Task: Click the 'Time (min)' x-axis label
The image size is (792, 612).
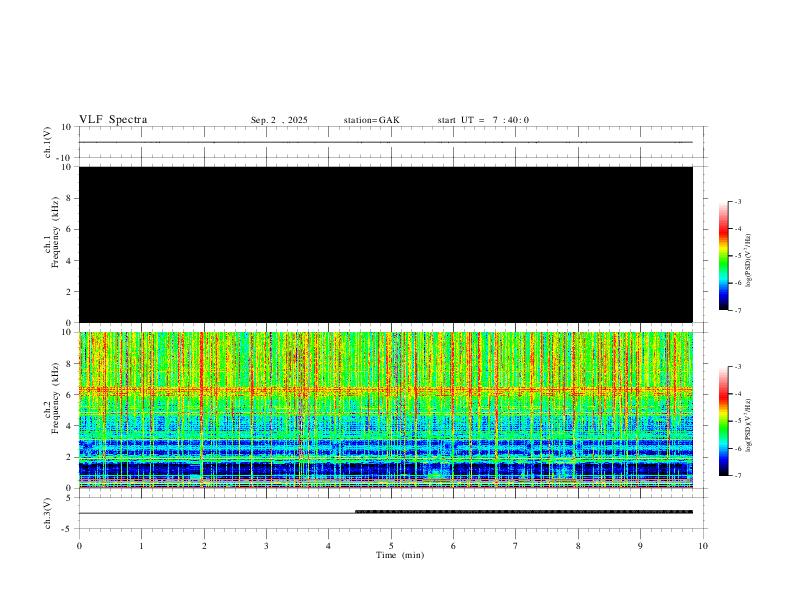Action: (400, 555)
